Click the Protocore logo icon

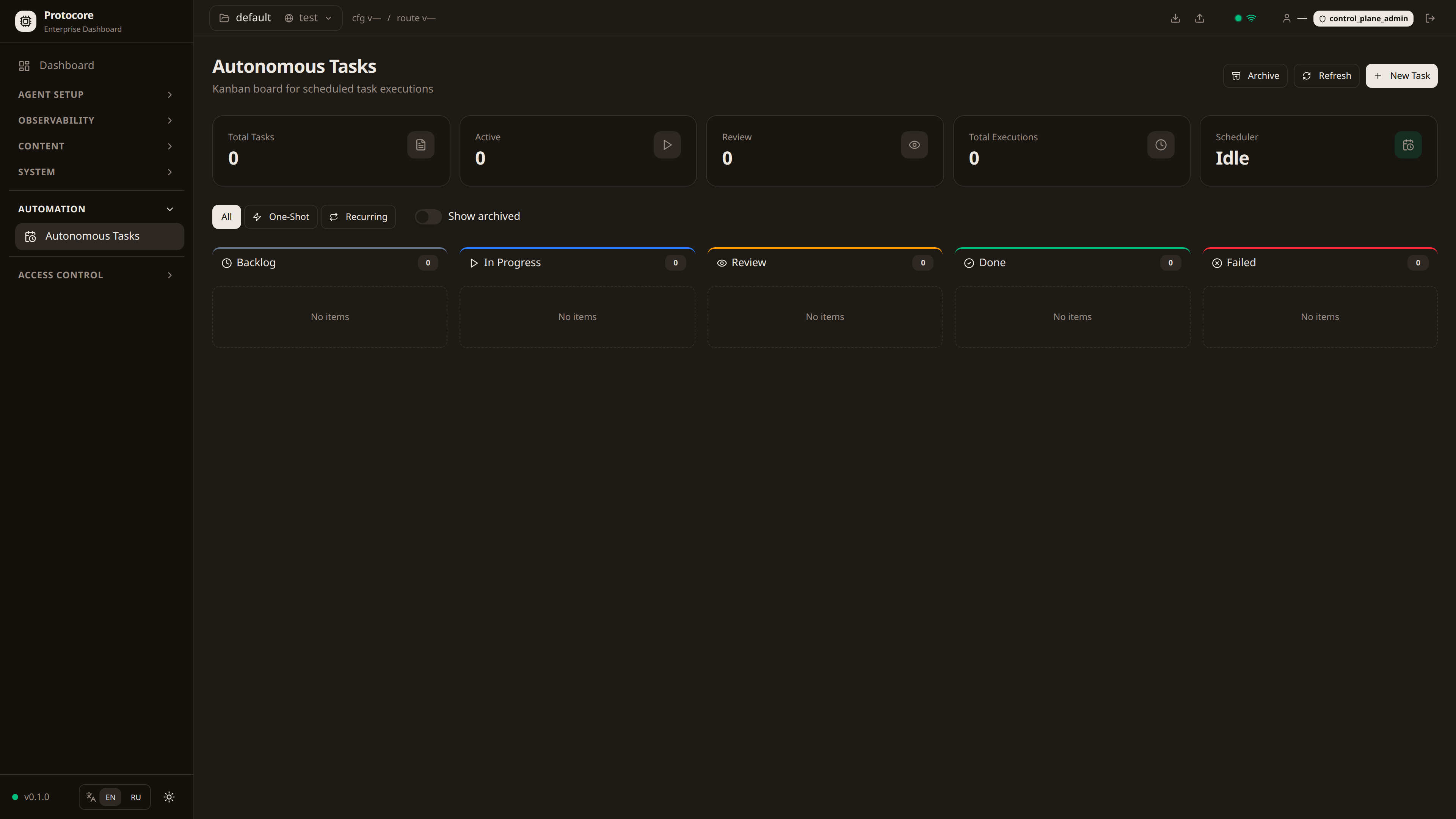tap(25, 21)
